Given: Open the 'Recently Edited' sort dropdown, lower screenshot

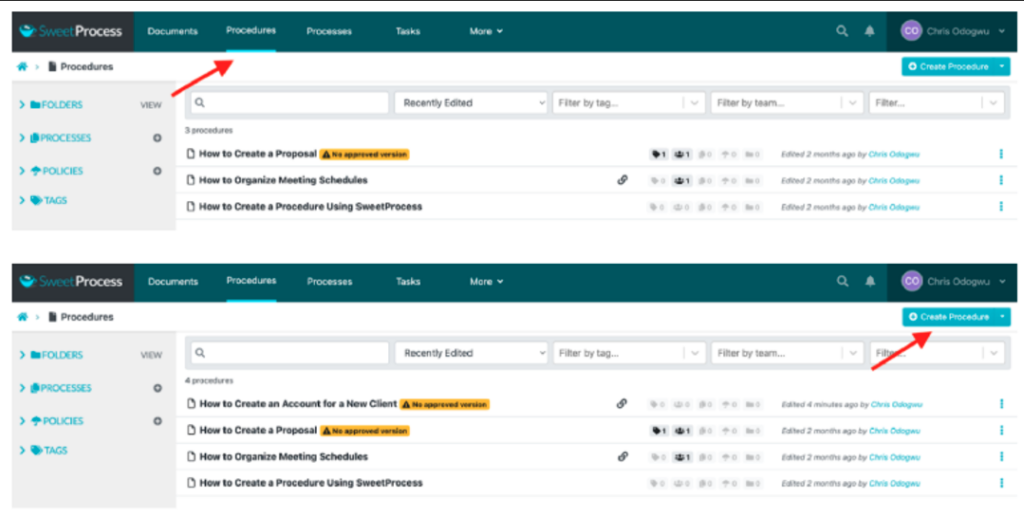Looking at the screenshot, I should click(x=472, y=353).
